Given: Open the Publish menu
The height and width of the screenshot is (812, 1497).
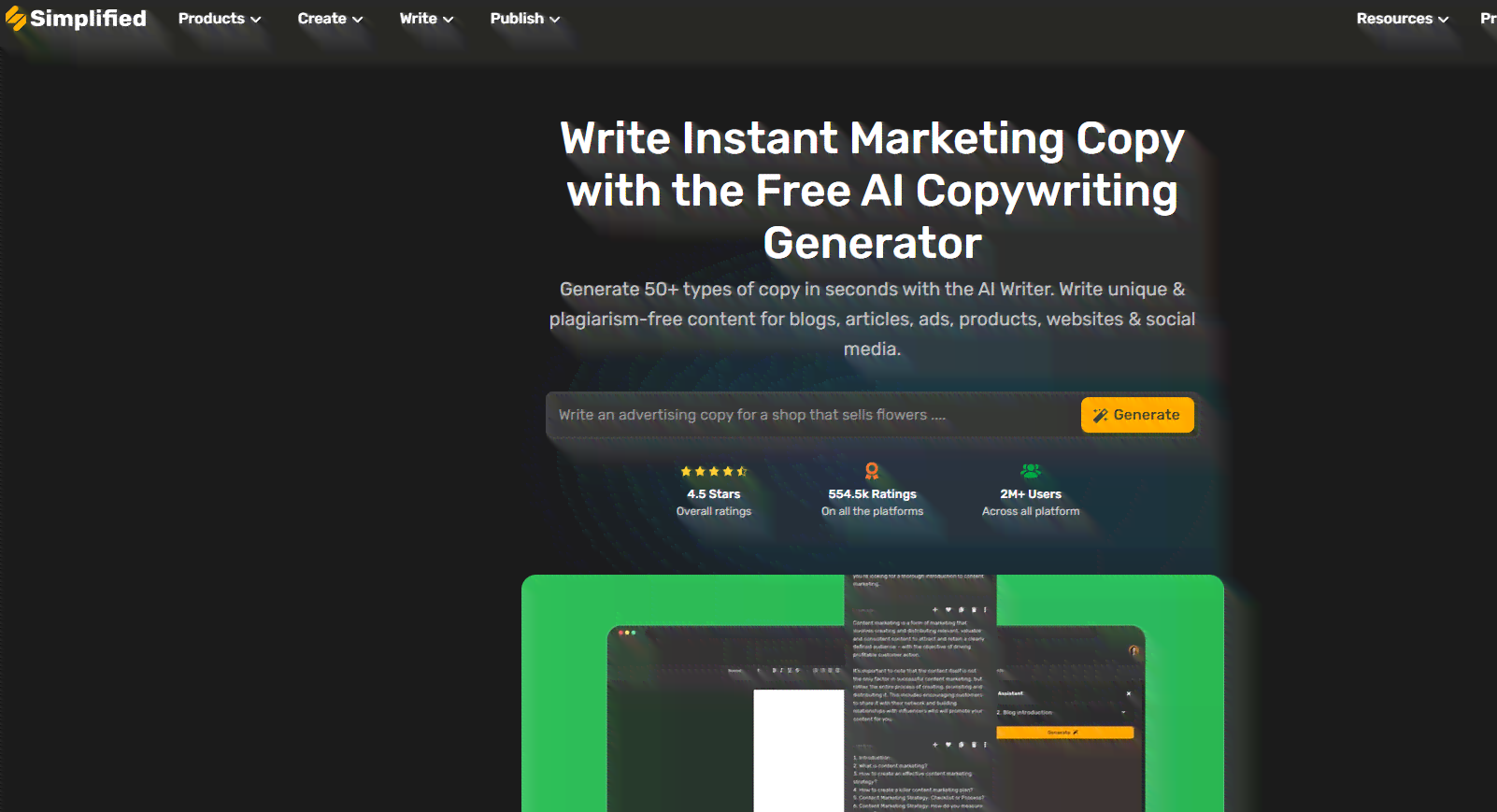Looking at the screenshot, I should (524, 19).
